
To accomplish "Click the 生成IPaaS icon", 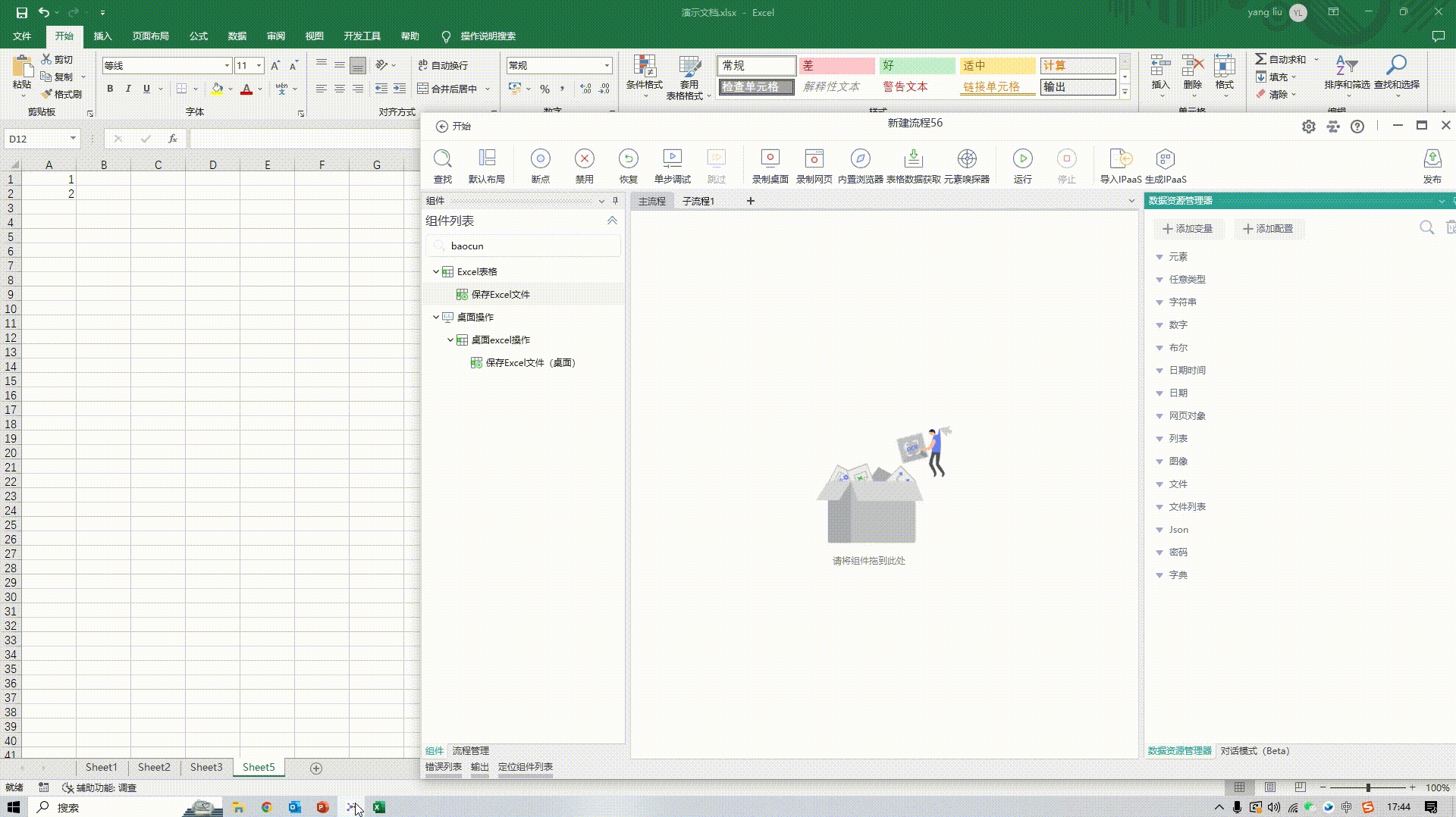I will [x=1165, y=158].
